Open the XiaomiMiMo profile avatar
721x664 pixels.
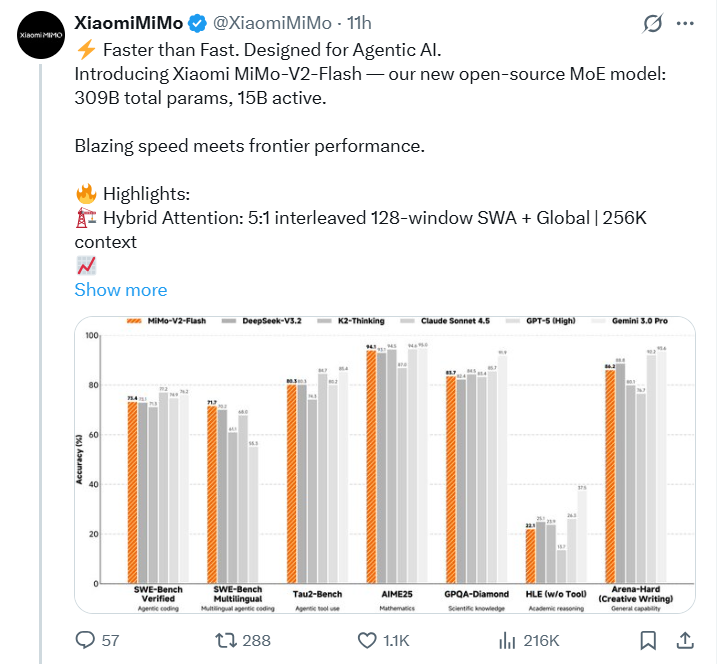pos(38,38)
